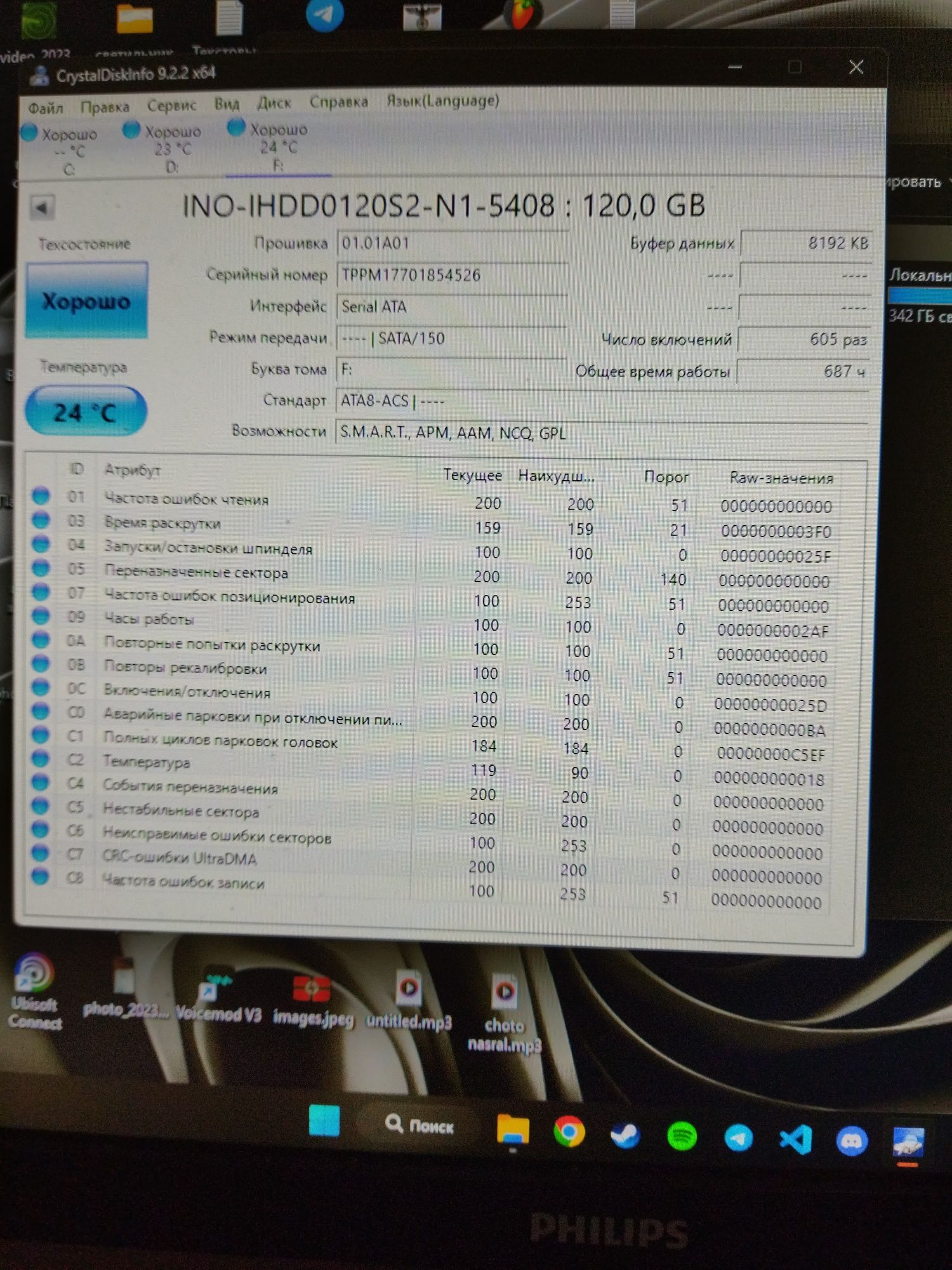Click status dot for Частота ошибок чтения

pos(41,496)
